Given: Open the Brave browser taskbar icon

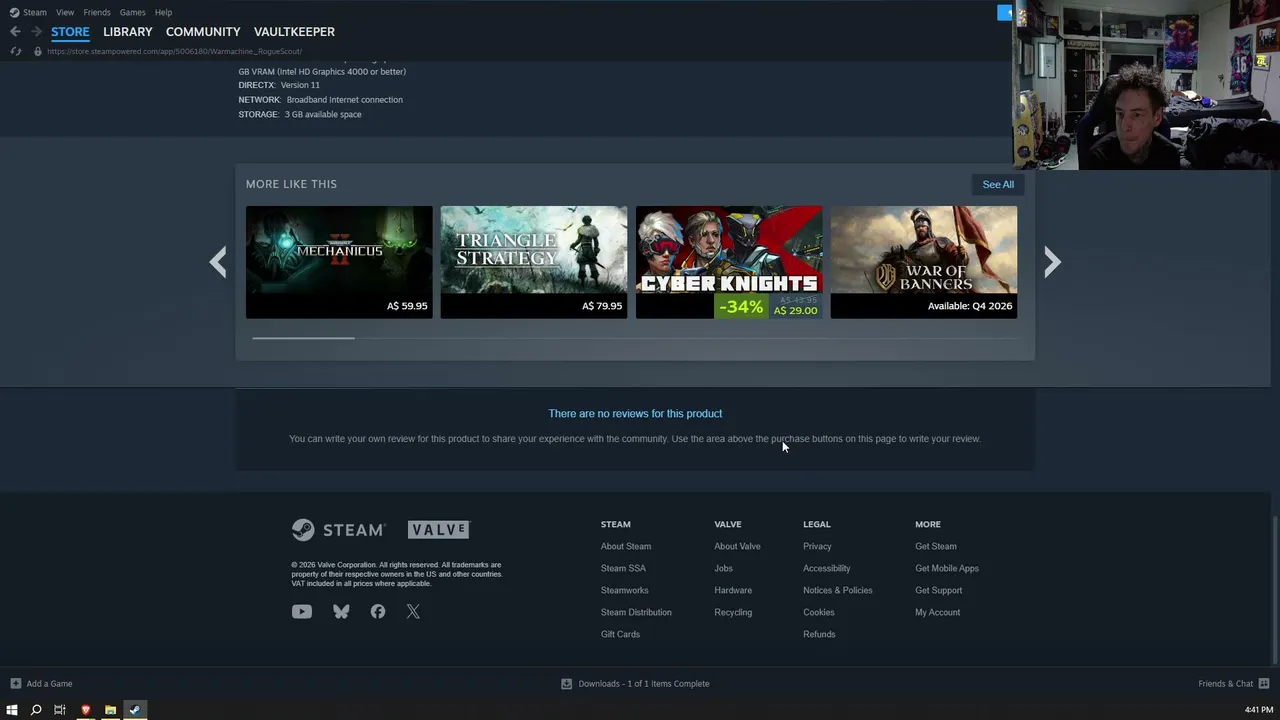Looking at the screenshot, I should [85, 710].
